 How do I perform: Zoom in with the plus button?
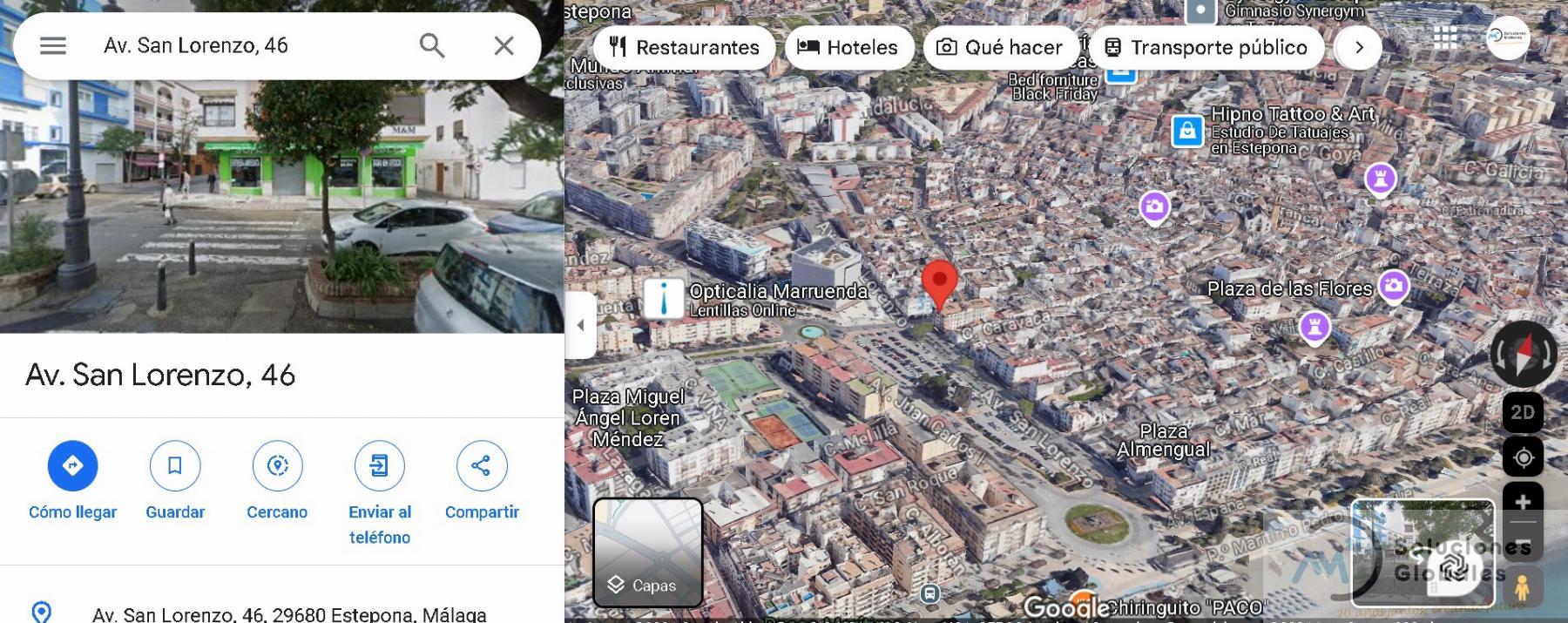(x=1523, y=502)
